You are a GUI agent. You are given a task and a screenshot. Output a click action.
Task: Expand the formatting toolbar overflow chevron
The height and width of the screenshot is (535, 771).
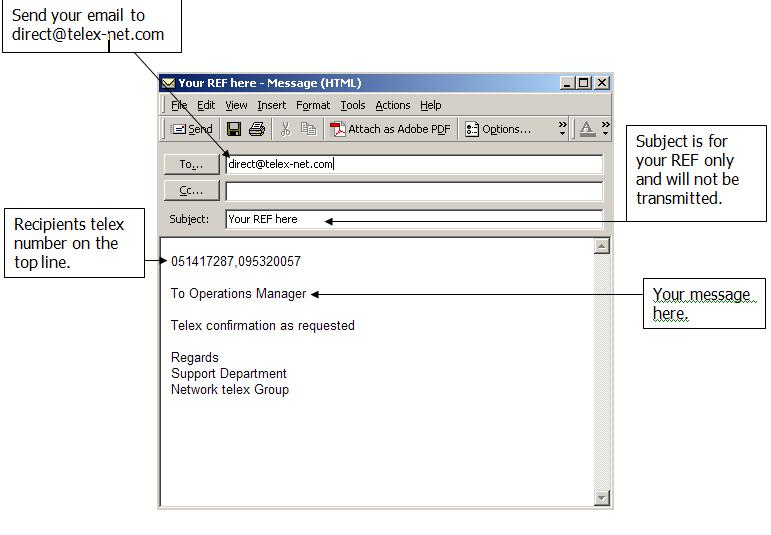point(606,129)
